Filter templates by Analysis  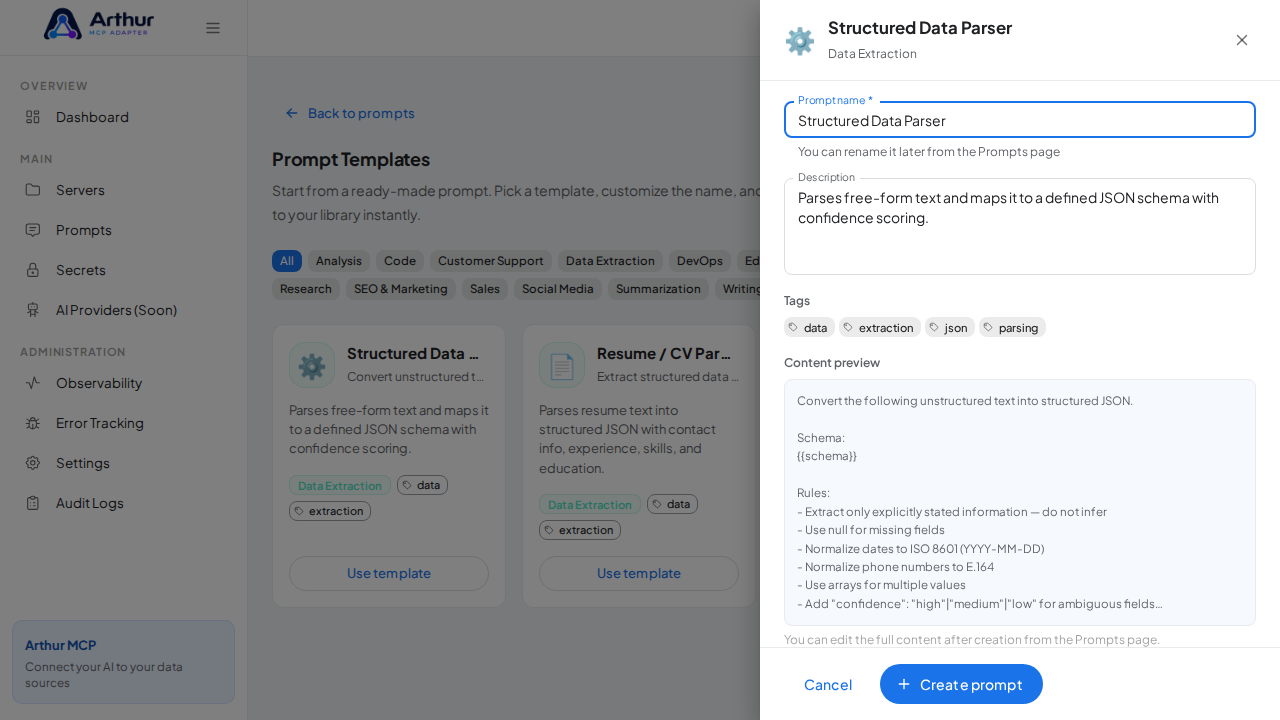[339, 261]
